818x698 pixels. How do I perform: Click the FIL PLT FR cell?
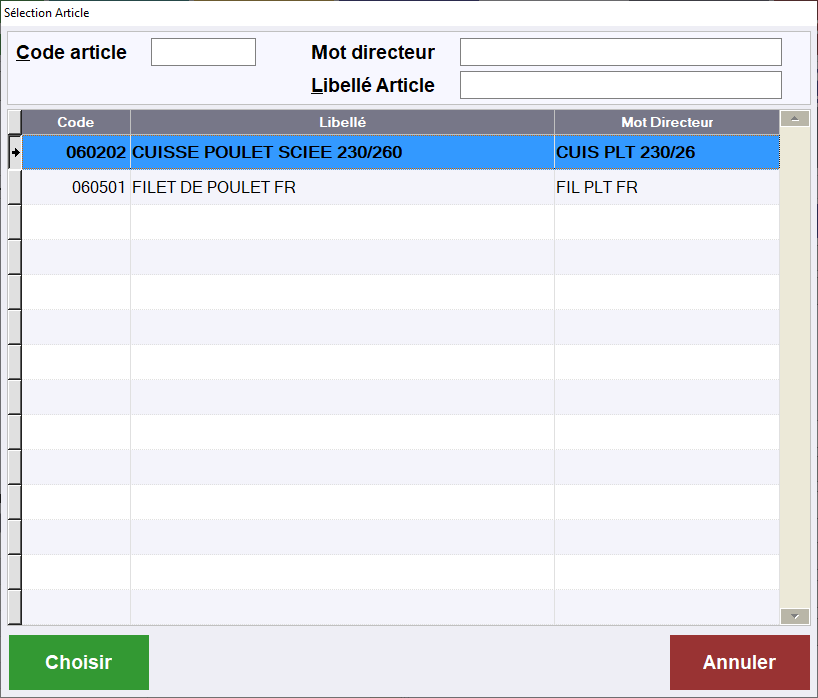(666, 188)
